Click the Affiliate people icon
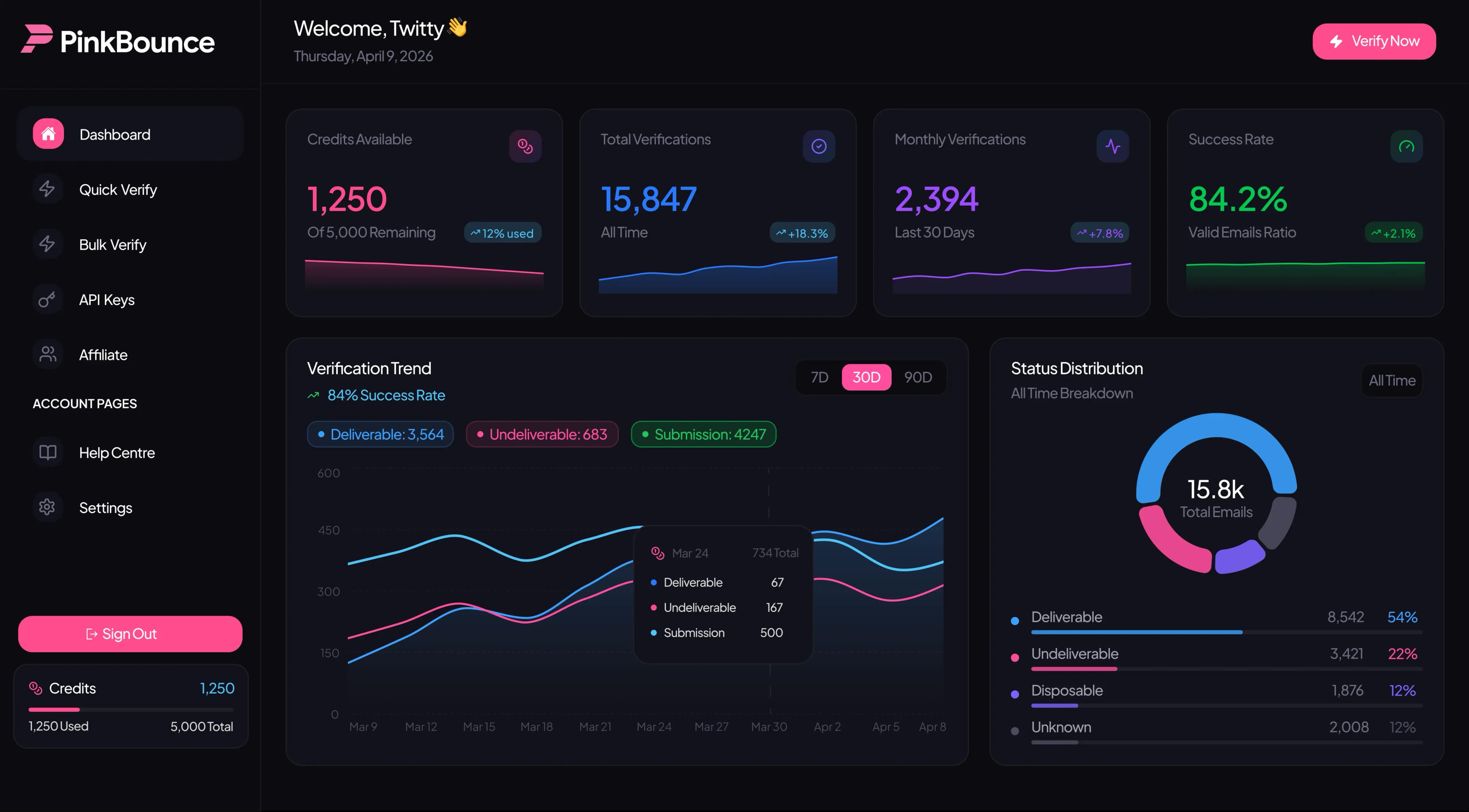This screenshot has height=812, width=1469. click(x=47, y=354)
